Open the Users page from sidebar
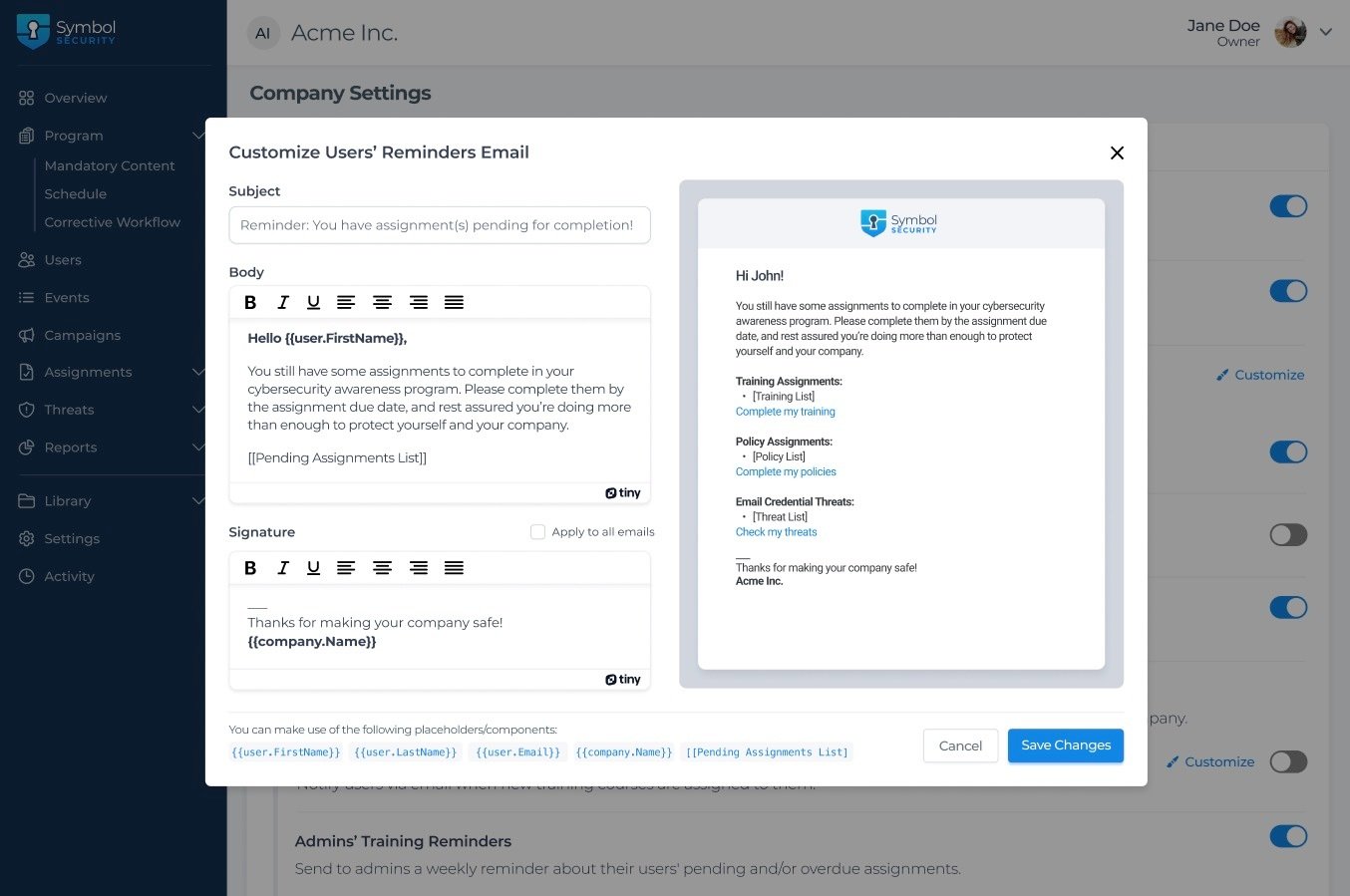 pos(63,260)
